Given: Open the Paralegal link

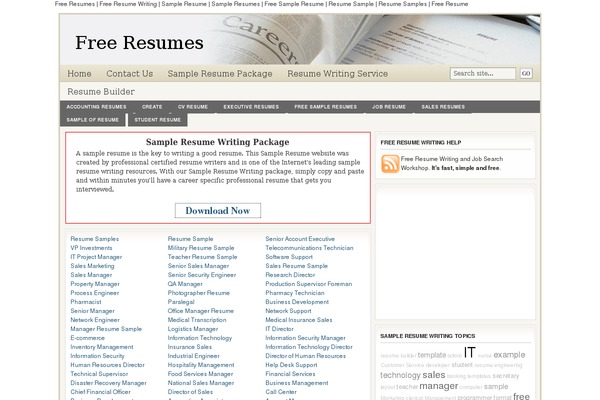Looking at the screenshot, I should click(x=181, y=302).
